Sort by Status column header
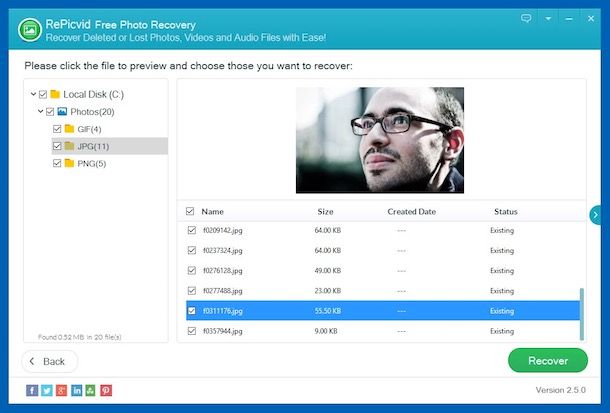Viewport: 610px width, 413px height. (x=506, y=212)
